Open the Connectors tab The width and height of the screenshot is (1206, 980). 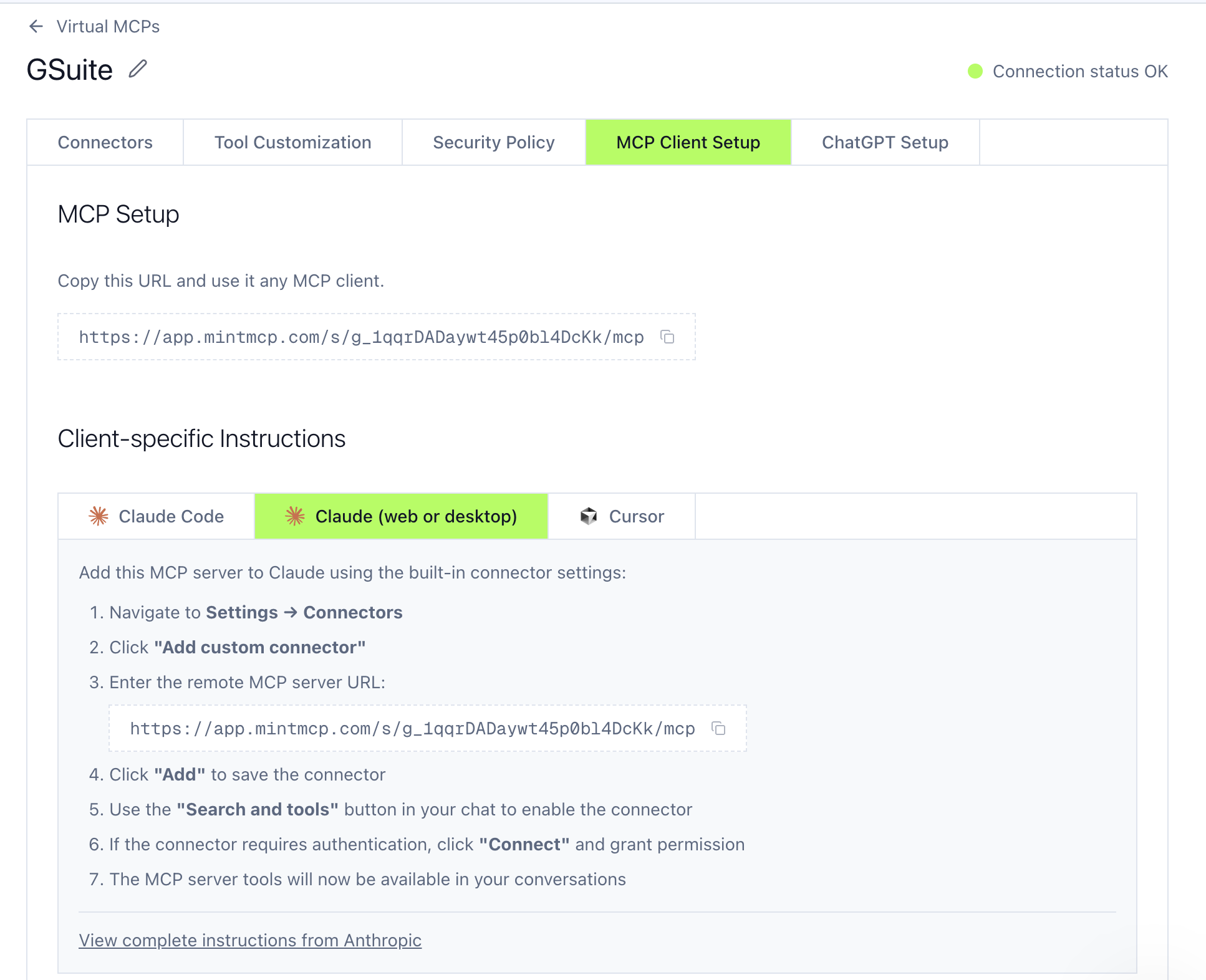click(x=105, y=142)
